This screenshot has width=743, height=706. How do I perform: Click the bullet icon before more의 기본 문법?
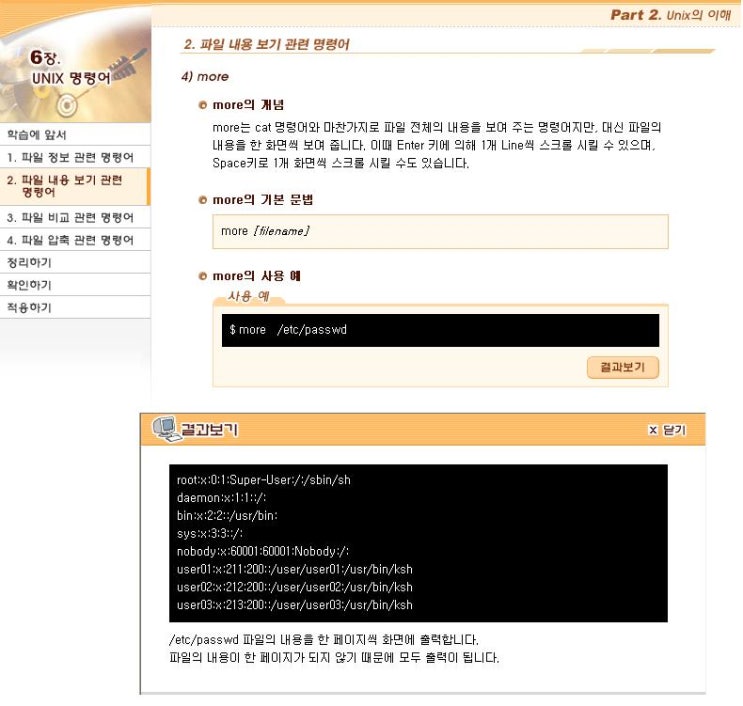[203, 200]
